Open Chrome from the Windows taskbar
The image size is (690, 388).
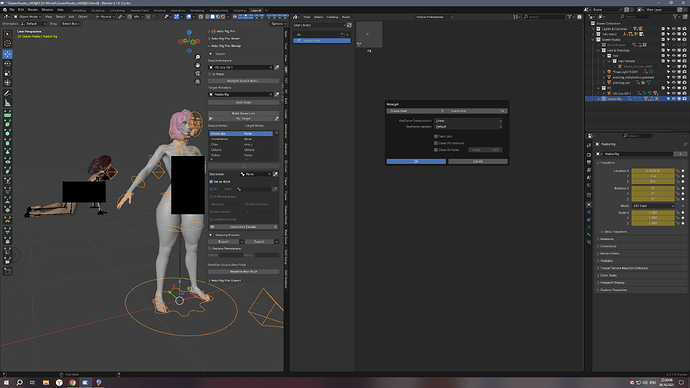click(x=72, y=383)
